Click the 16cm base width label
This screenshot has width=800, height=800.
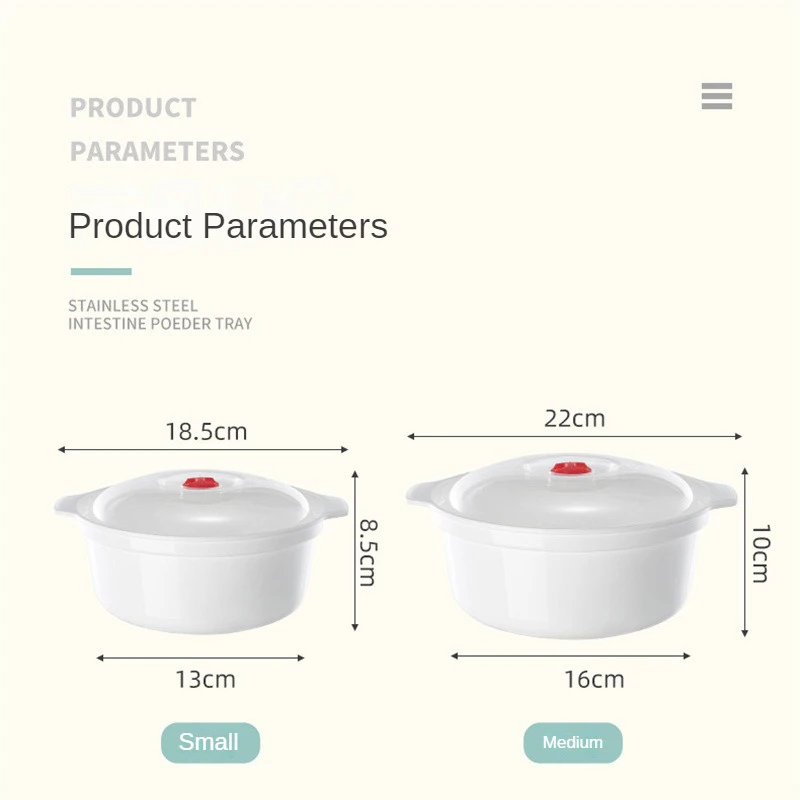(593, 680)
